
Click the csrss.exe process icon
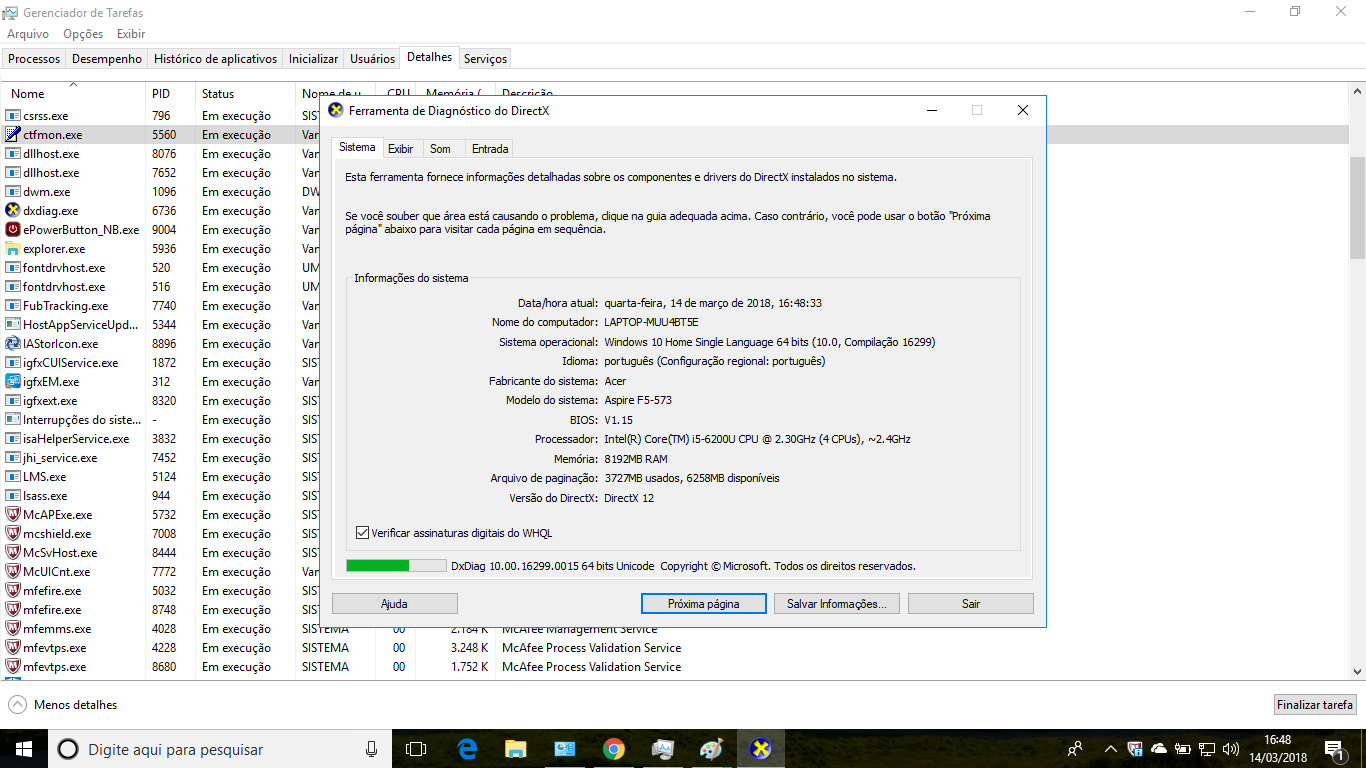point(13,116)
